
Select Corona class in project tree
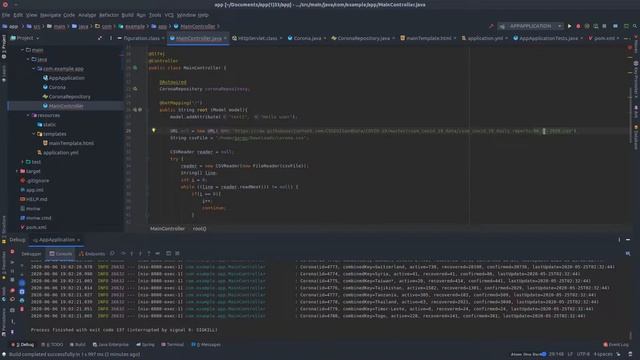[x=57, y=87]
